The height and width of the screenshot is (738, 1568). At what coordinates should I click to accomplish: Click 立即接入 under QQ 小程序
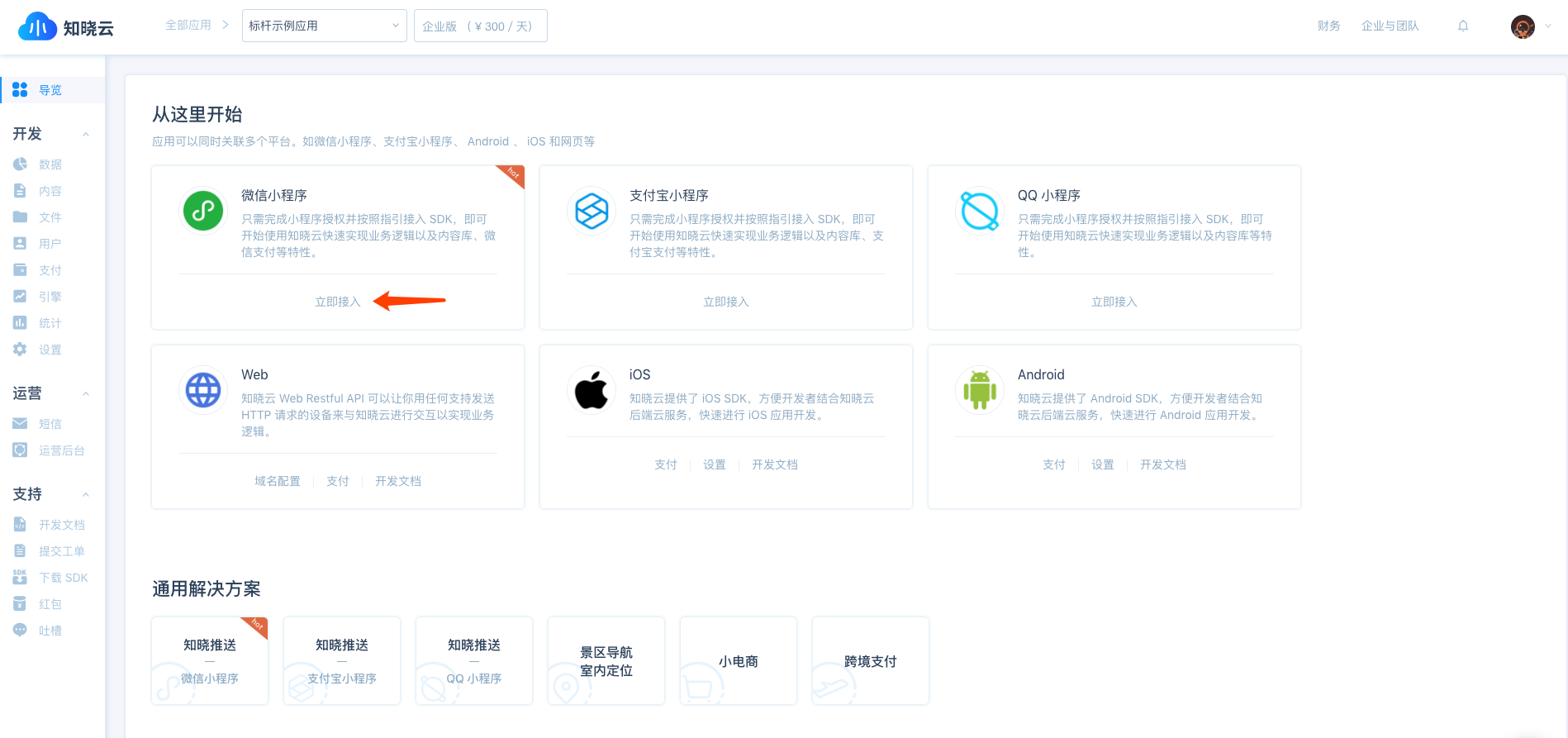pos(1114,302)
